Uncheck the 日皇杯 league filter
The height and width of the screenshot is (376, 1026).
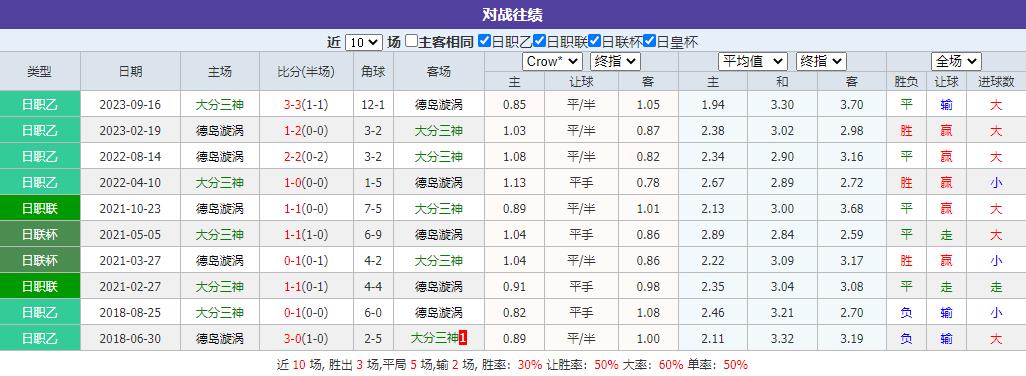(649, 41)
